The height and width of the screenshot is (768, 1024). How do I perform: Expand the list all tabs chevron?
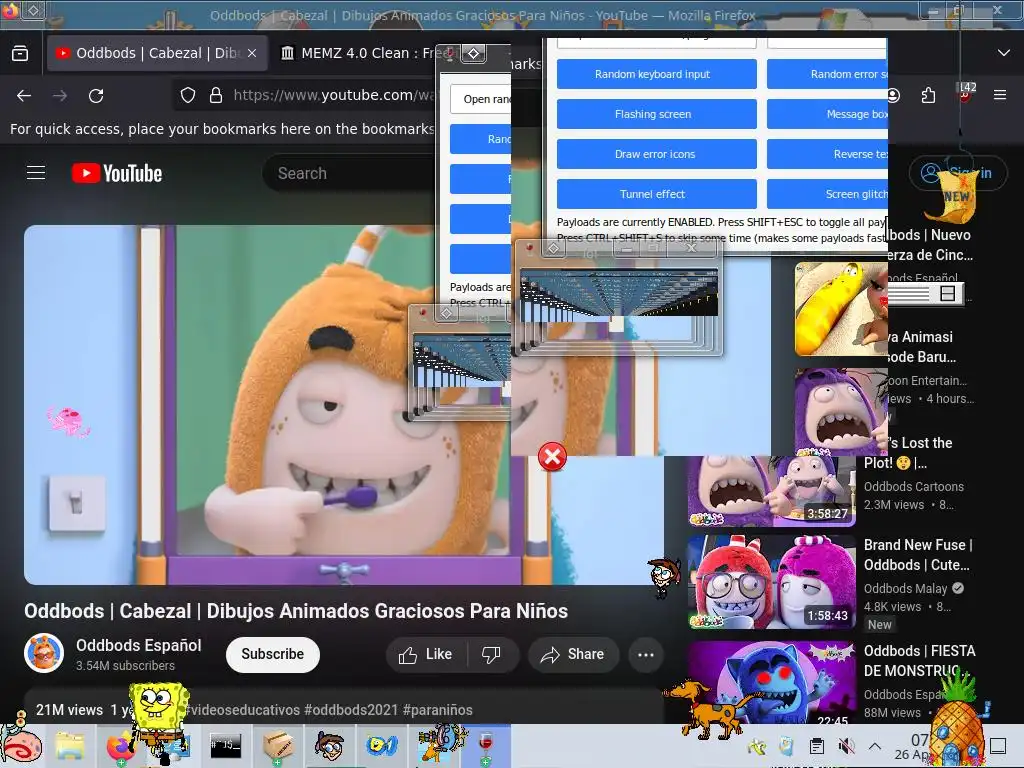point(1004,53)
